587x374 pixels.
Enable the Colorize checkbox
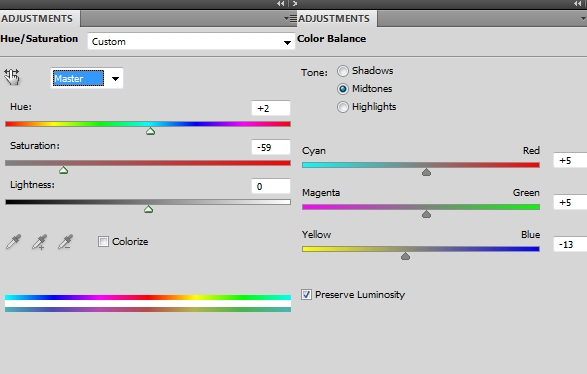click(x=103, y=241)
